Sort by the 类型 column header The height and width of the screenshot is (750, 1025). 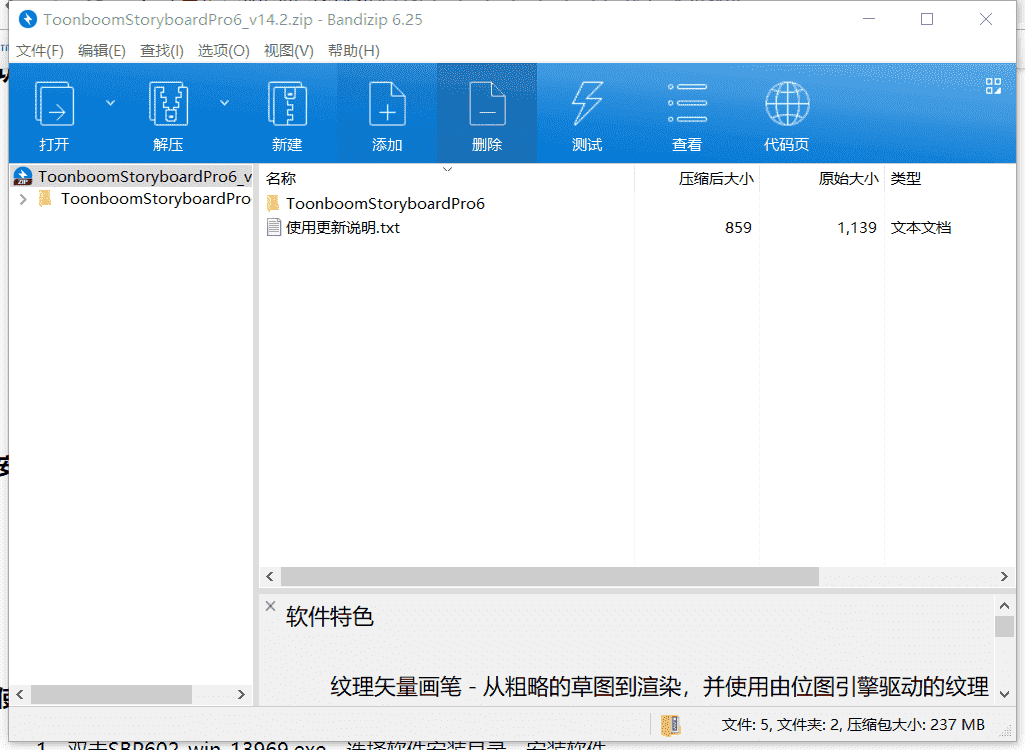point(905,179)
